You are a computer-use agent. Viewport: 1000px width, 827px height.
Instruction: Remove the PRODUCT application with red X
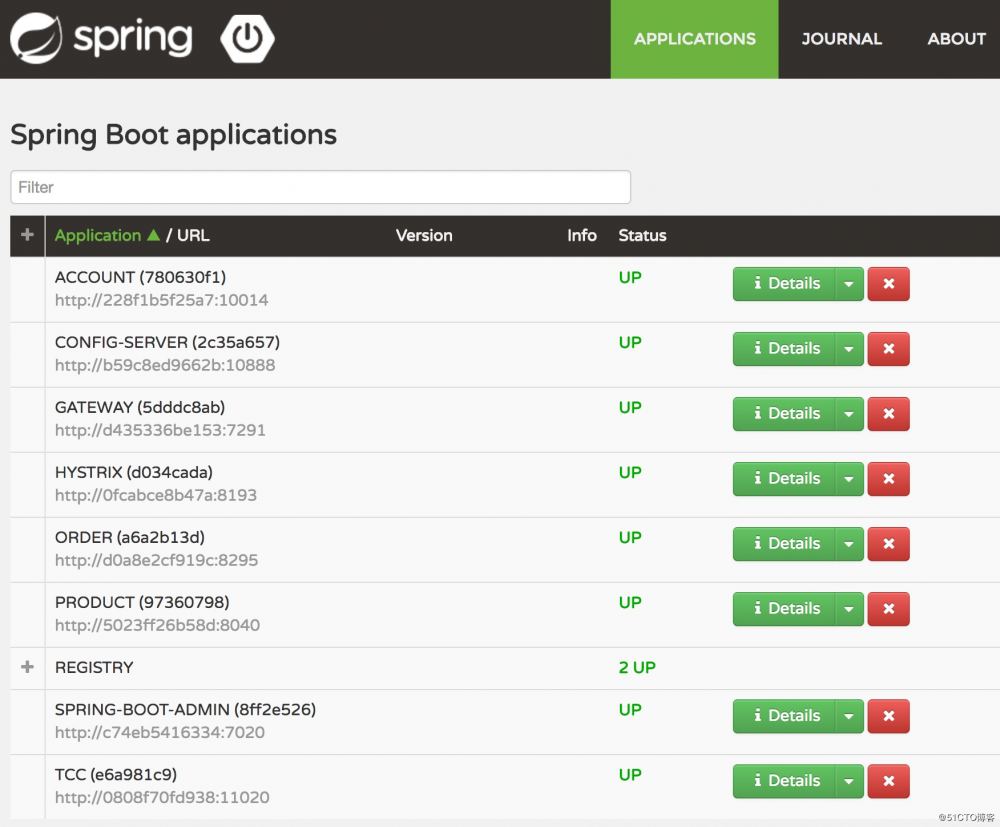(x=888, y=609)
